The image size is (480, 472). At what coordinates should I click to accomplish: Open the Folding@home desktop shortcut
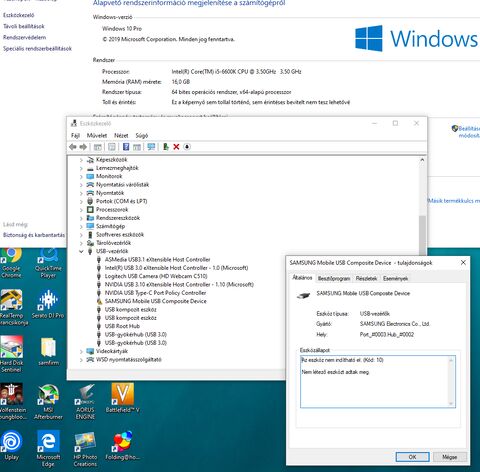122,446
